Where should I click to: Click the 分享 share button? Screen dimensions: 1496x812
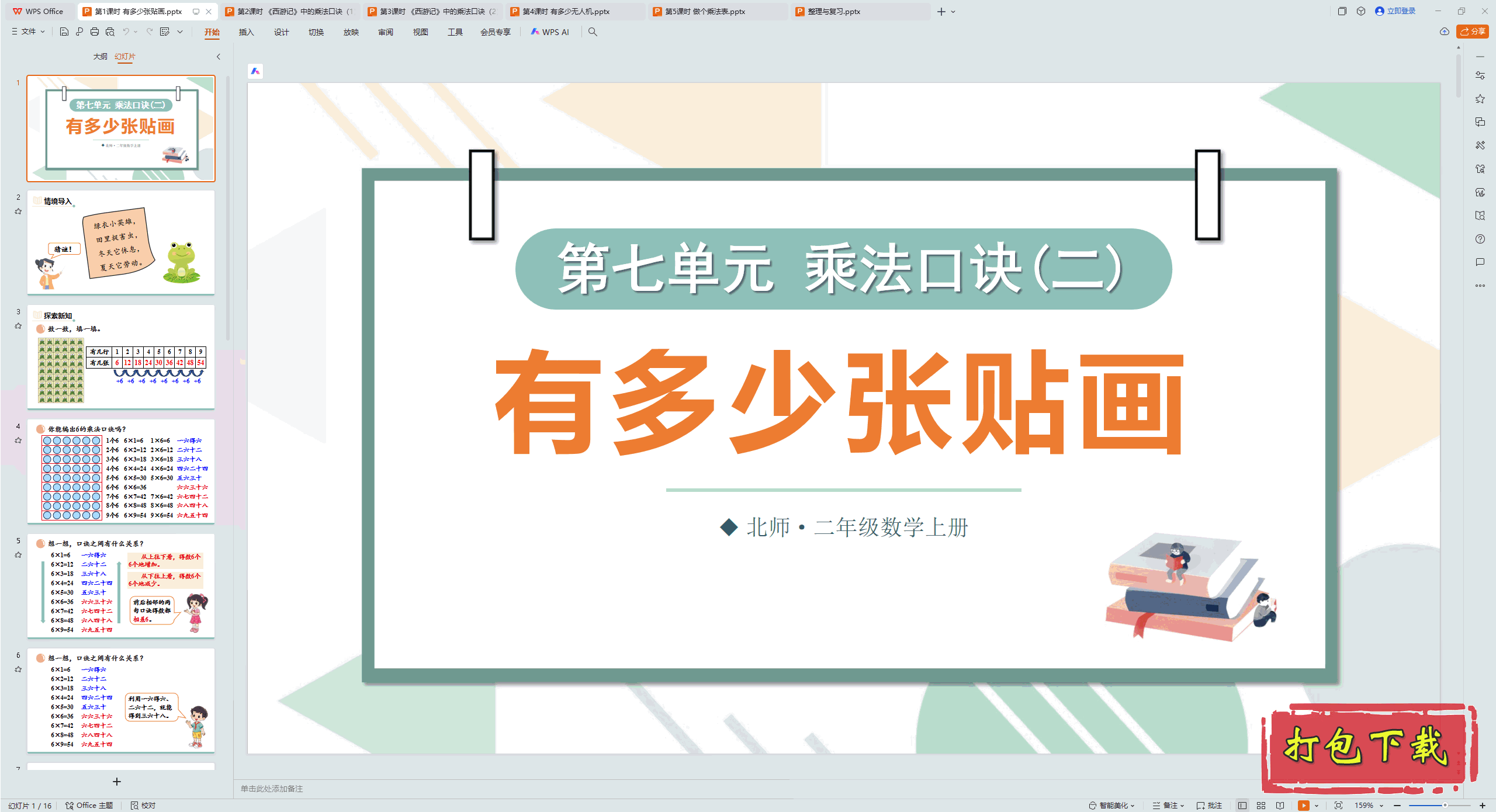[1473, 32]
